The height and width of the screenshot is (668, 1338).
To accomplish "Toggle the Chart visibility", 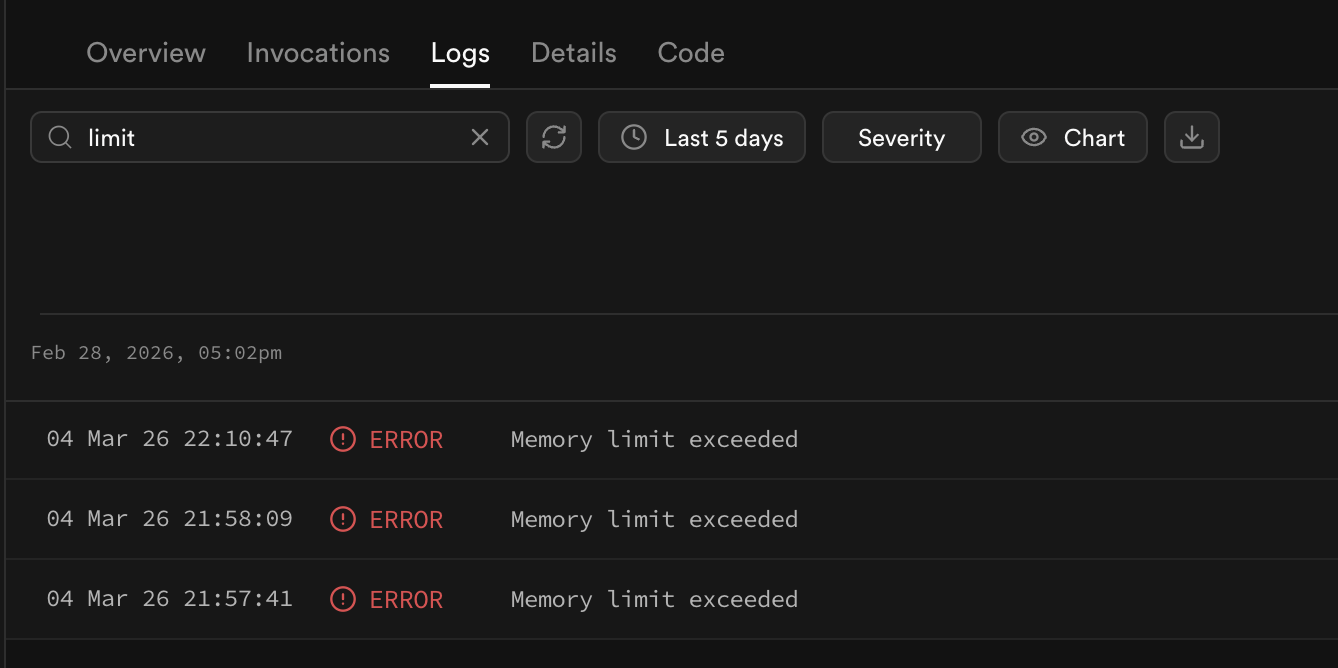I will [1073, 138].
